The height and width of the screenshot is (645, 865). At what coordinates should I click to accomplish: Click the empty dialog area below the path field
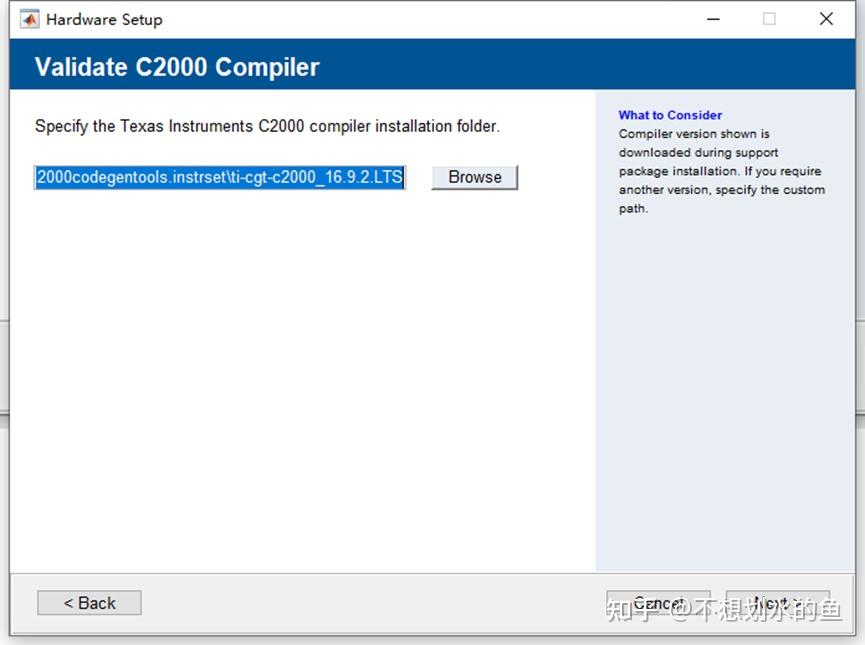[x=300, y=380]
